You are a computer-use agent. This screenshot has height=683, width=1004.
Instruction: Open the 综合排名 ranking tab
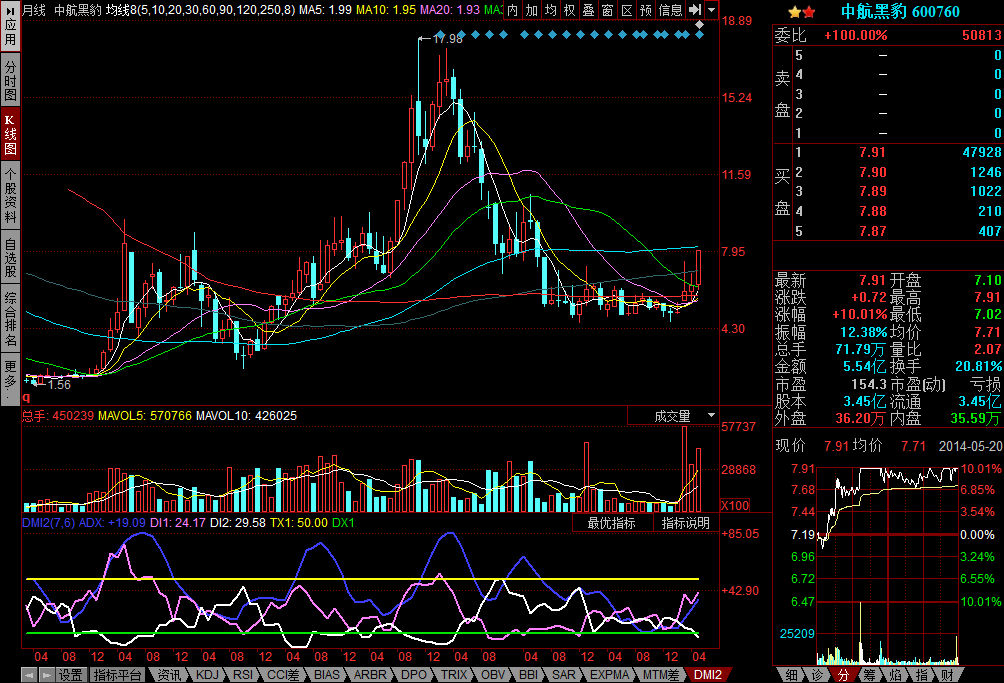tap(10, 319)
